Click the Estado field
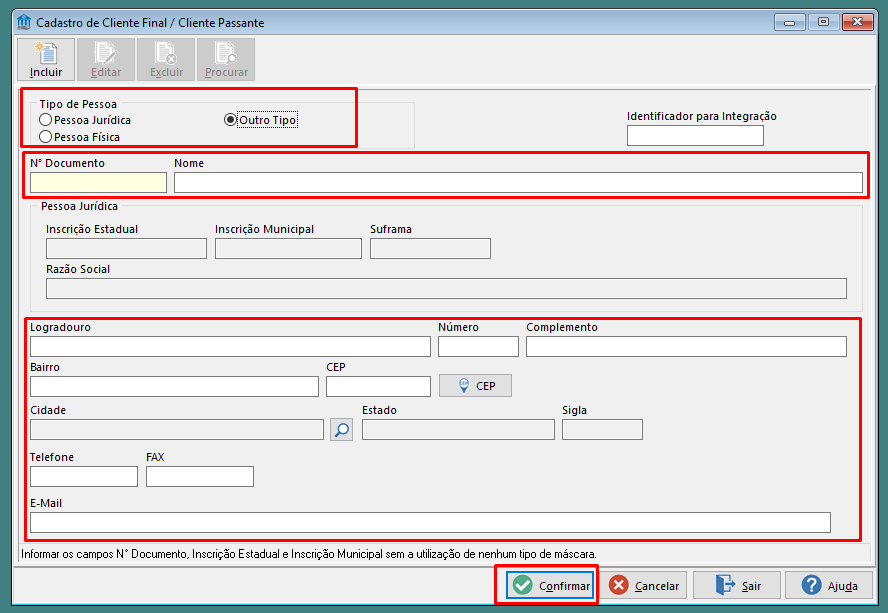The image size is (888, 613). point(458,429)
